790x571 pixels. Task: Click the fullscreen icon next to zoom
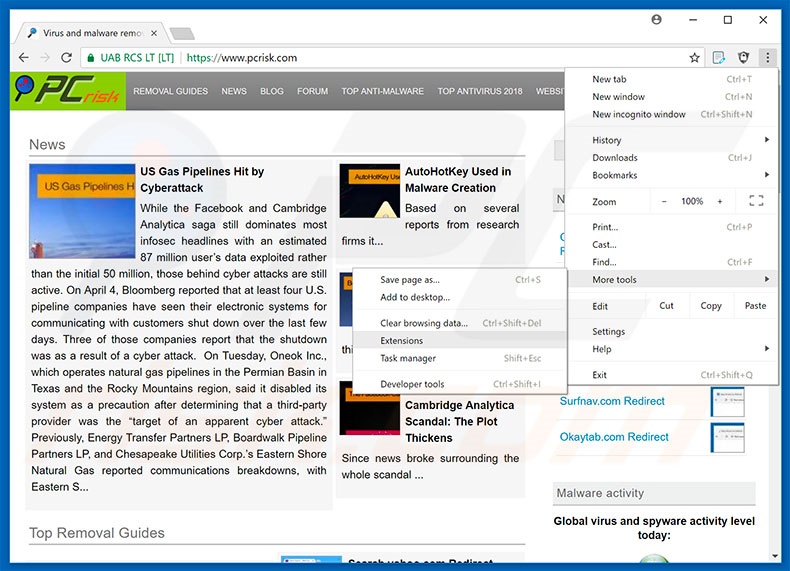(756, 201)
